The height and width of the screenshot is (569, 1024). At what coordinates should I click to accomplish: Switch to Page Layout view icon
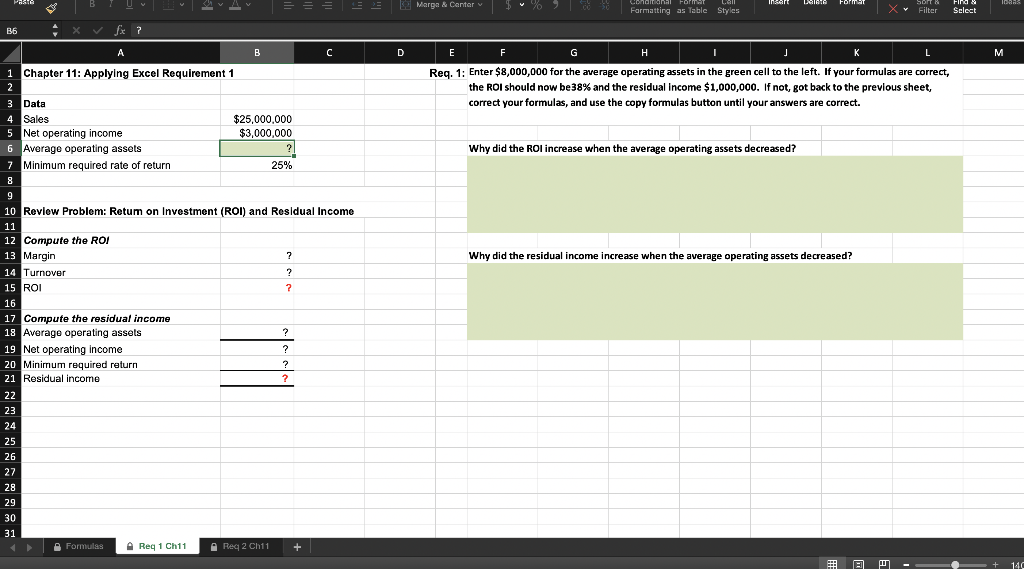[x=858, y=564]
